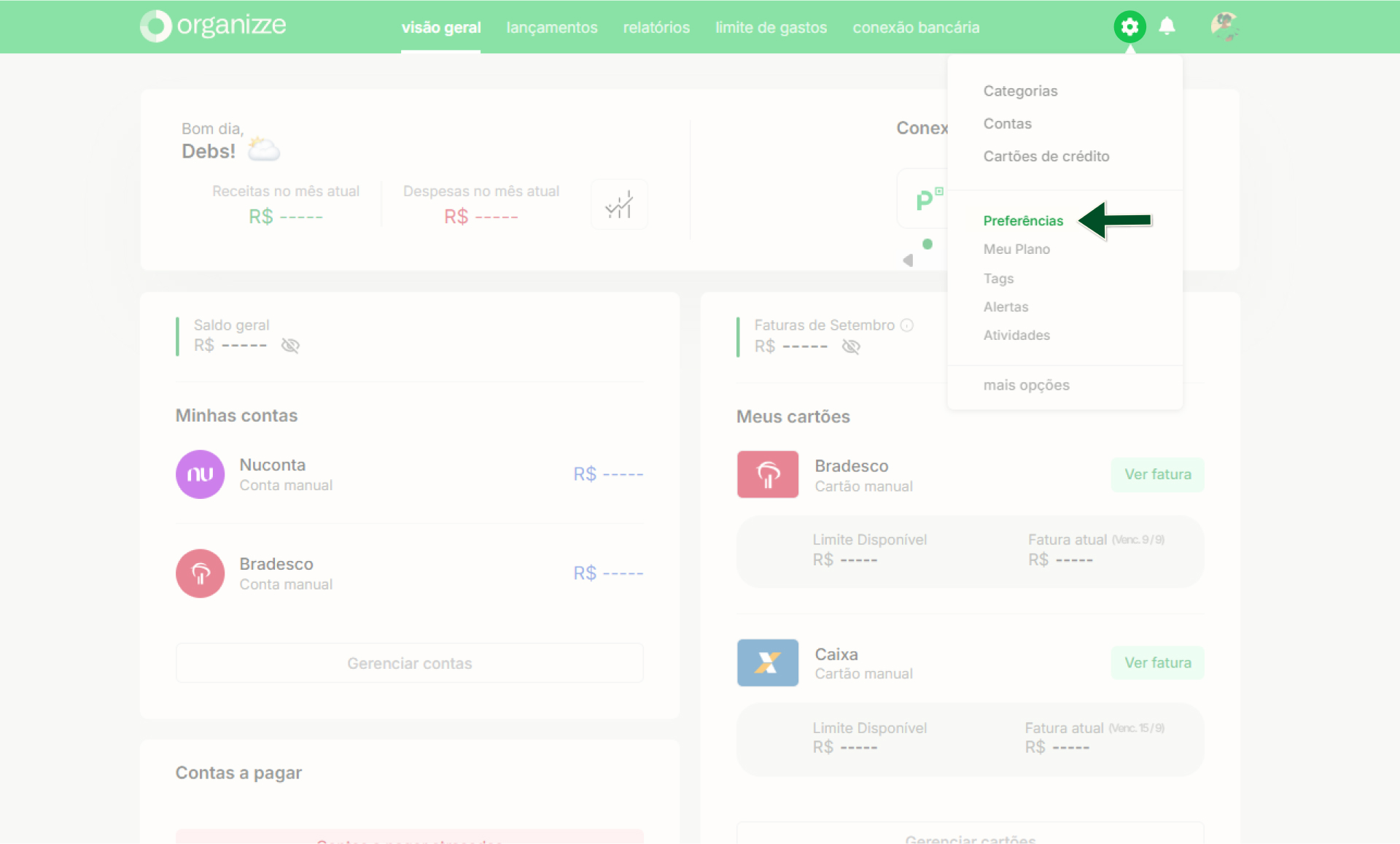Click the Nuconta purple account icon
The width and height of the screenshot is (1400, 844).
point(200,474)
